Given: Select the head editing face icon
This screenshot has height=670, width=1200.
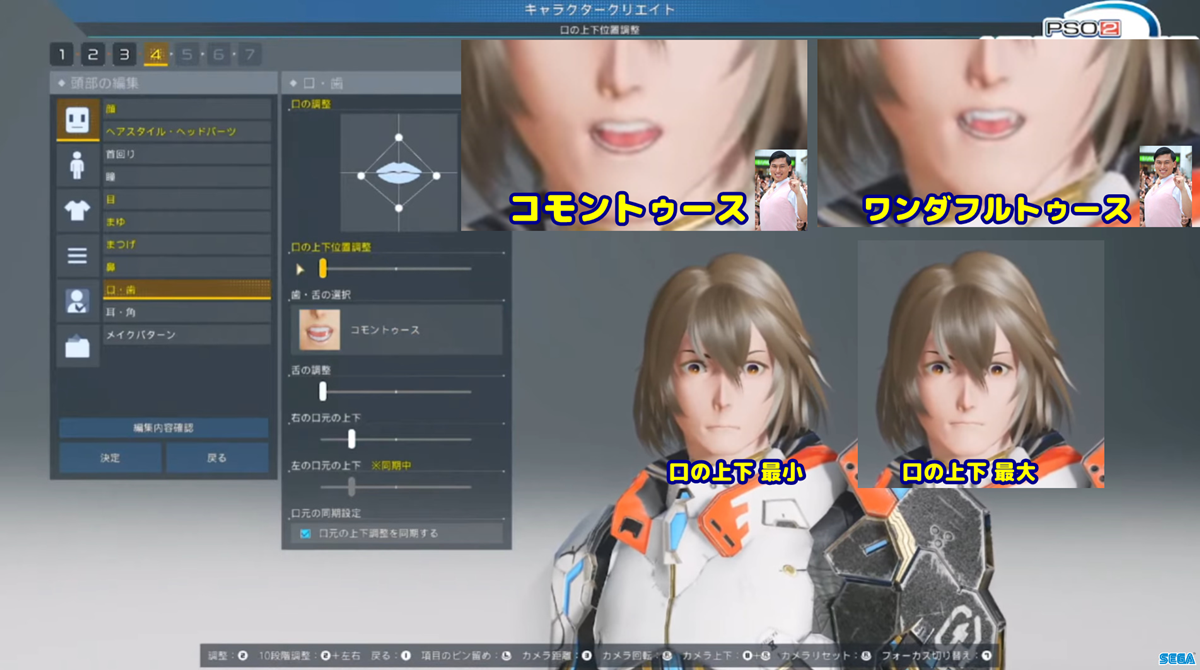Looking at the screenshot, I should 77,120.
